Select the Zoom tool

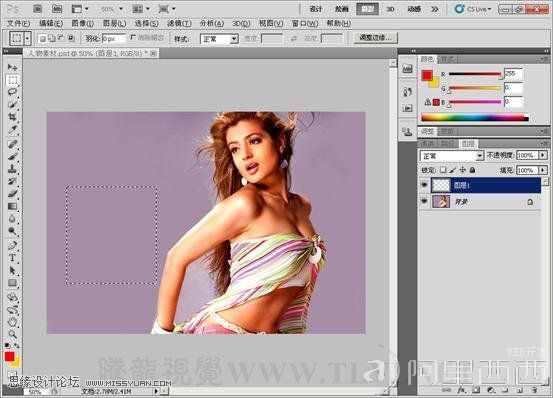(12, 334)
